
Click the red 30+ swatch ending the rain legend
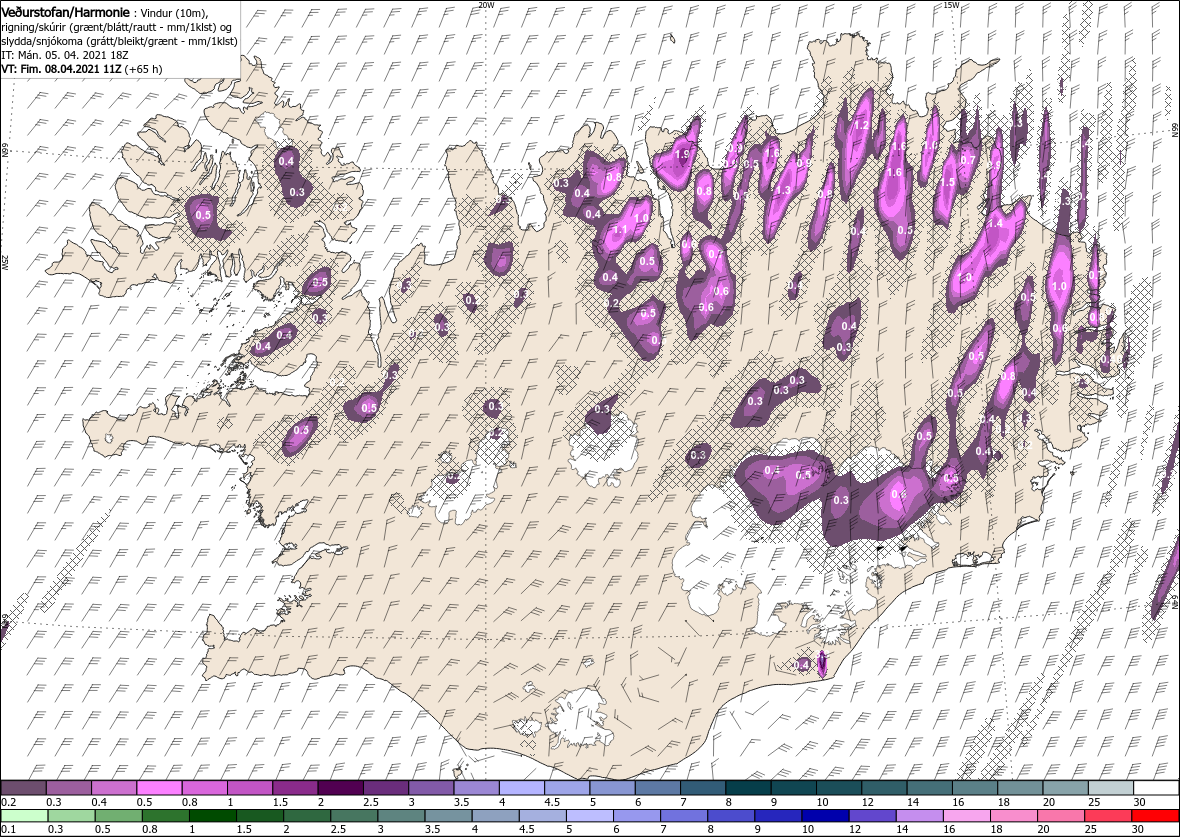1155,817
